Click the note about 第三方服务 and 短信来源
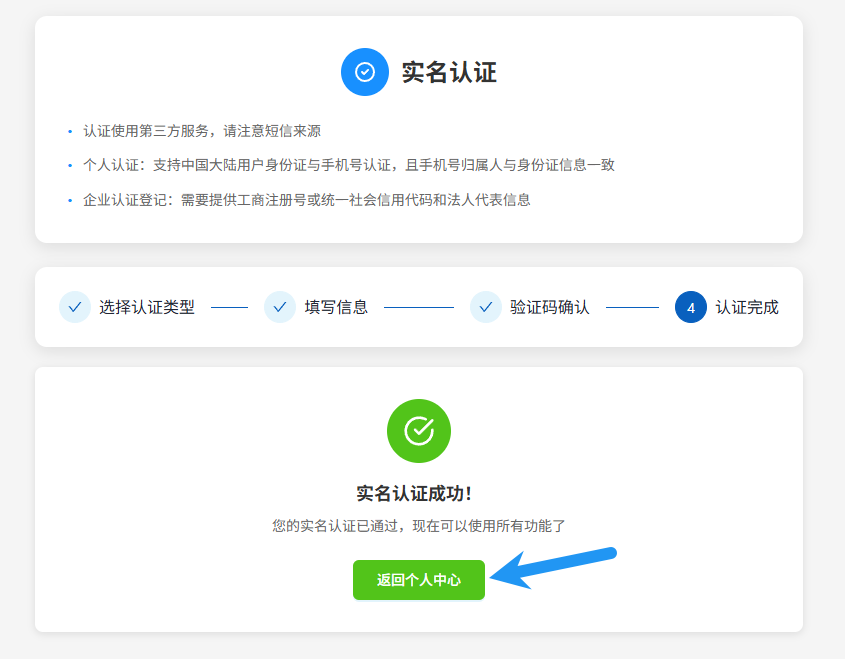The image size is (845, 659). 202,131
